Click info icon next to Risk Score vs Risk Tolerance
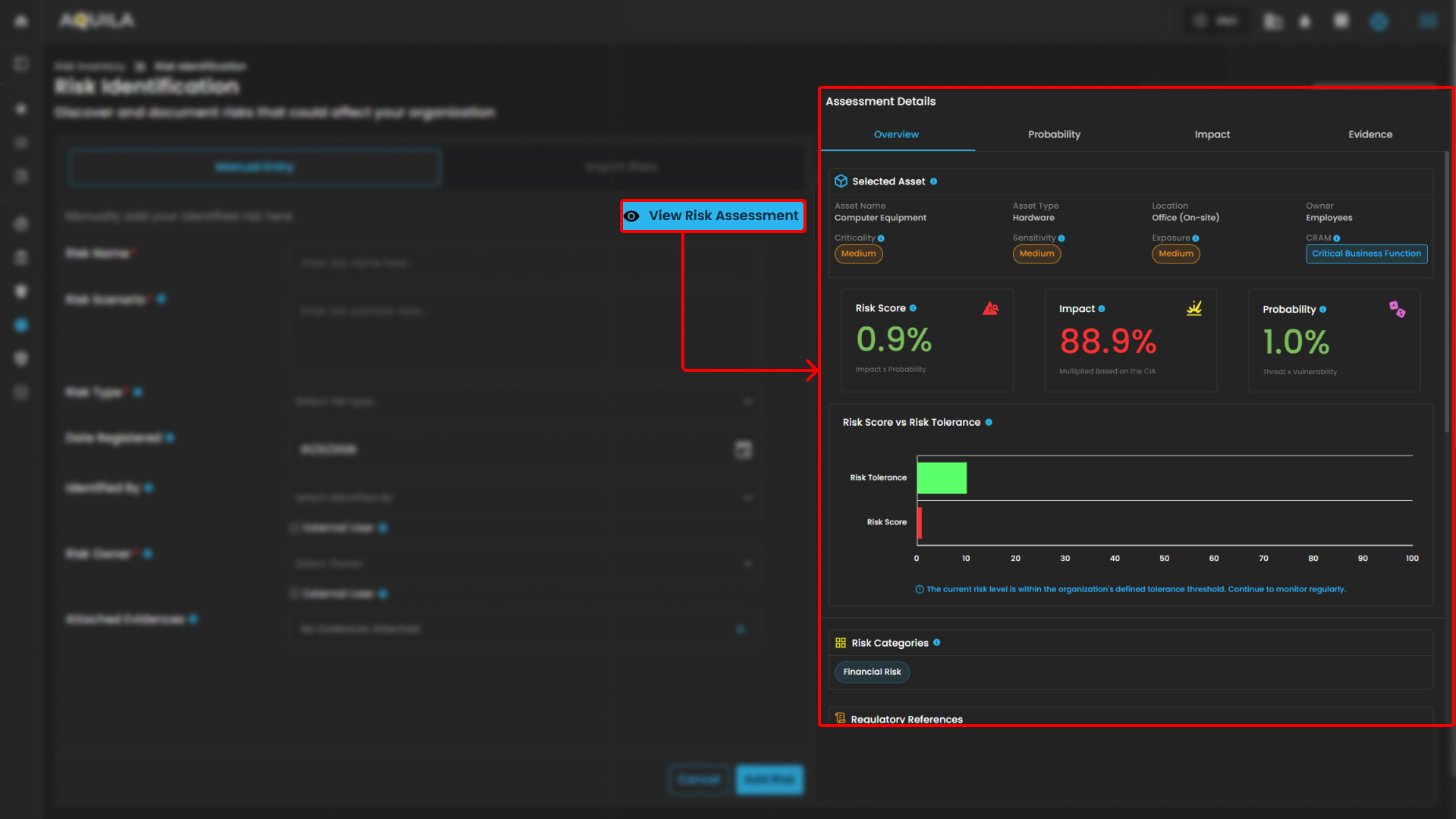Image resolution: width=1456 pixels, height=819 pixels. 989,423
